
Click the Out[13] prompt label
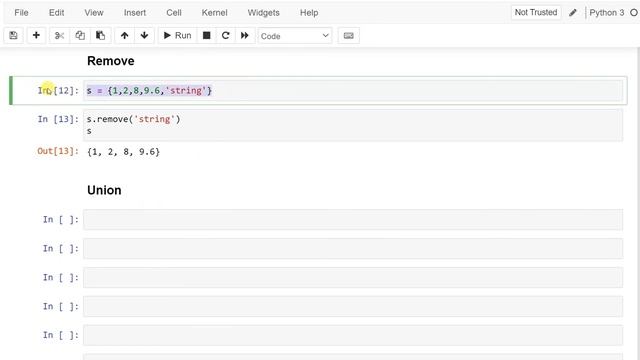coord(58,151)
